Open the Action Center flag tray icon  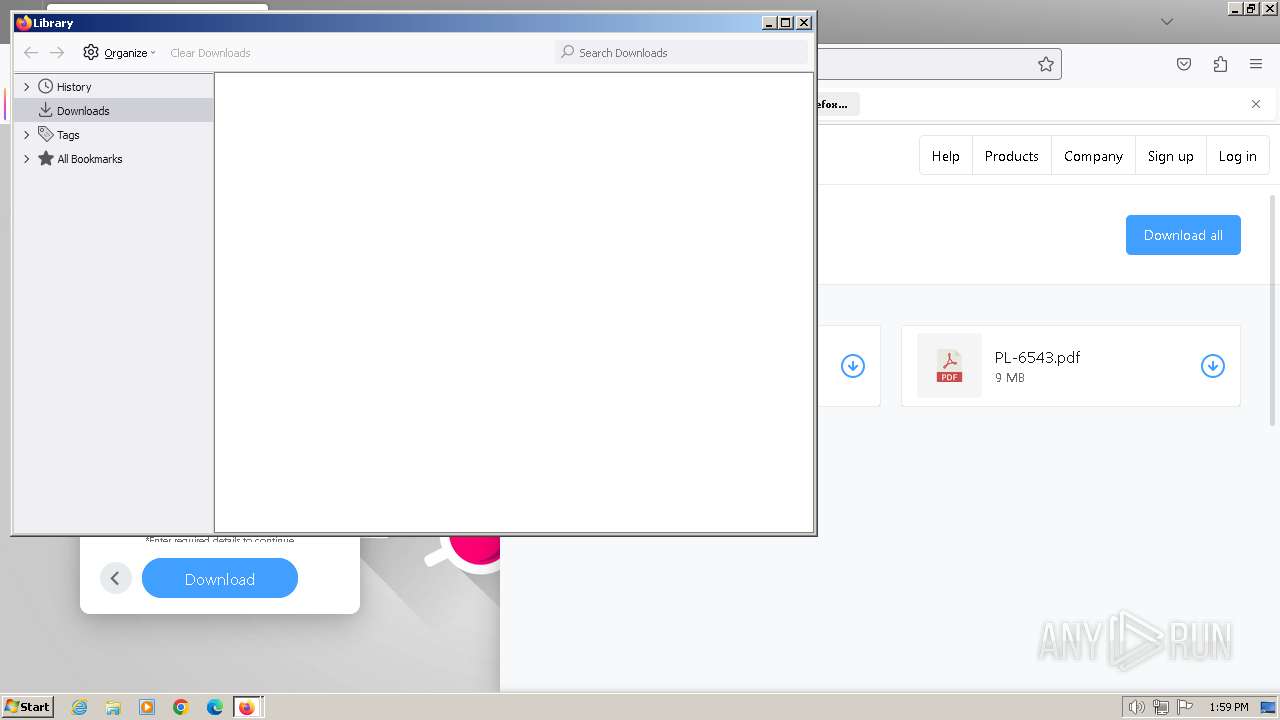point(1185,707)
